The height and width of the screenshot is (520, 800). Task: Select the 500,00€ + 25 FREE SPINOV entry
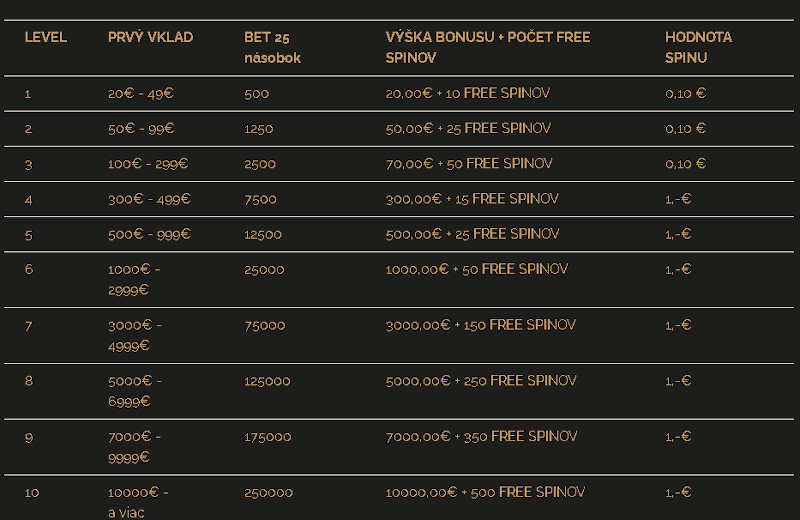472,234
